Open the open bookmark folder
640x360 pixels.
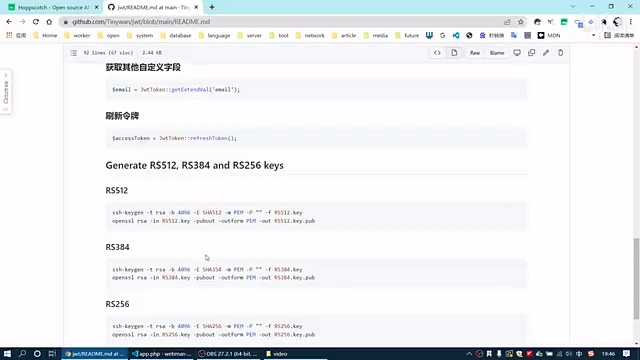pos(109,36)
